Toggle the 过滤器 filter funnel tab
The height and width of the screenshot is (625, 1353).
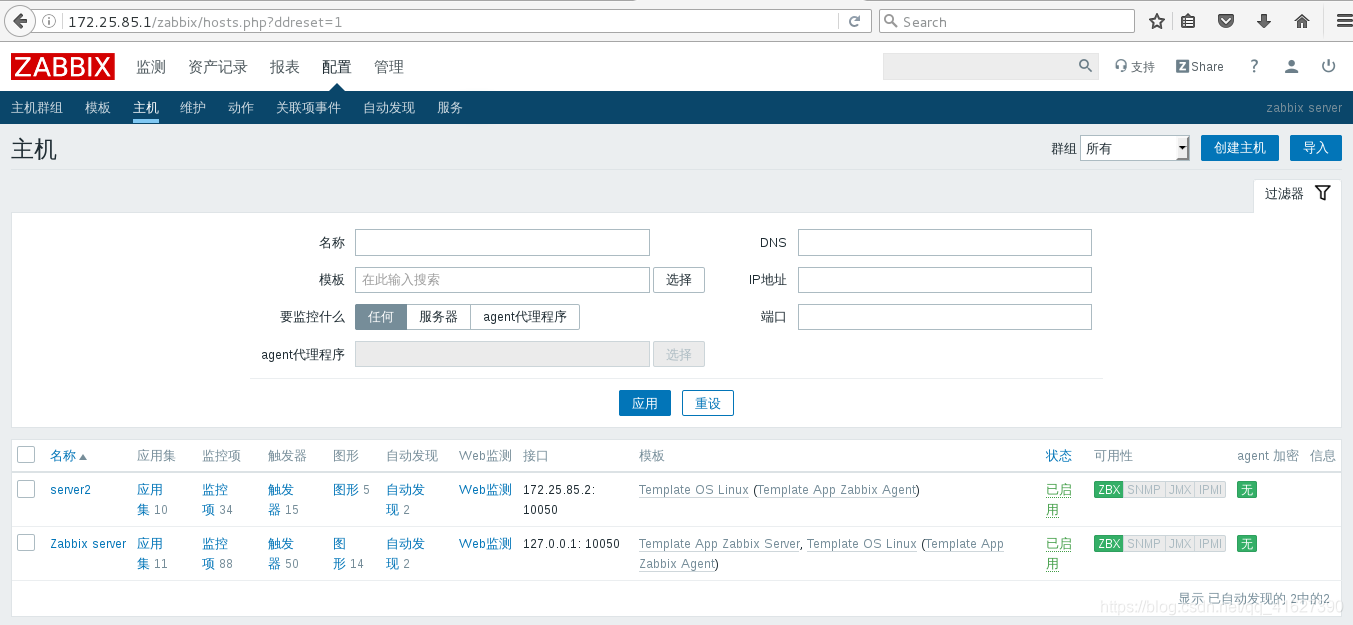click(1298, 194)
